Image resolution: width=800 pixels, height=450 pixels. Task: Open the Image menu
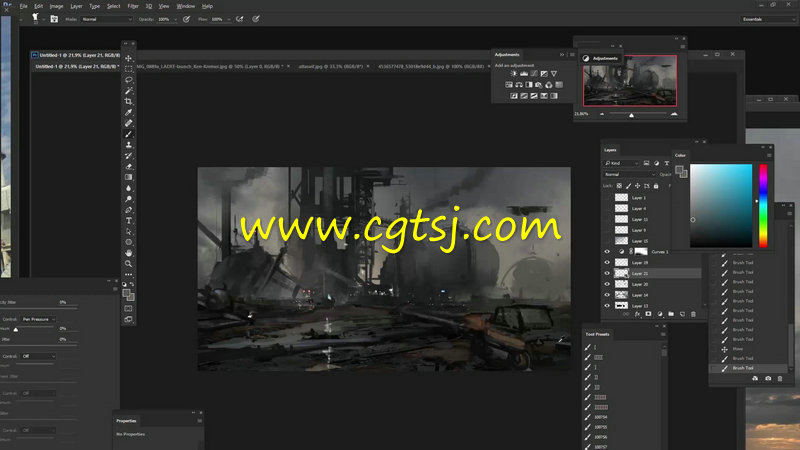tap(56, 6)
